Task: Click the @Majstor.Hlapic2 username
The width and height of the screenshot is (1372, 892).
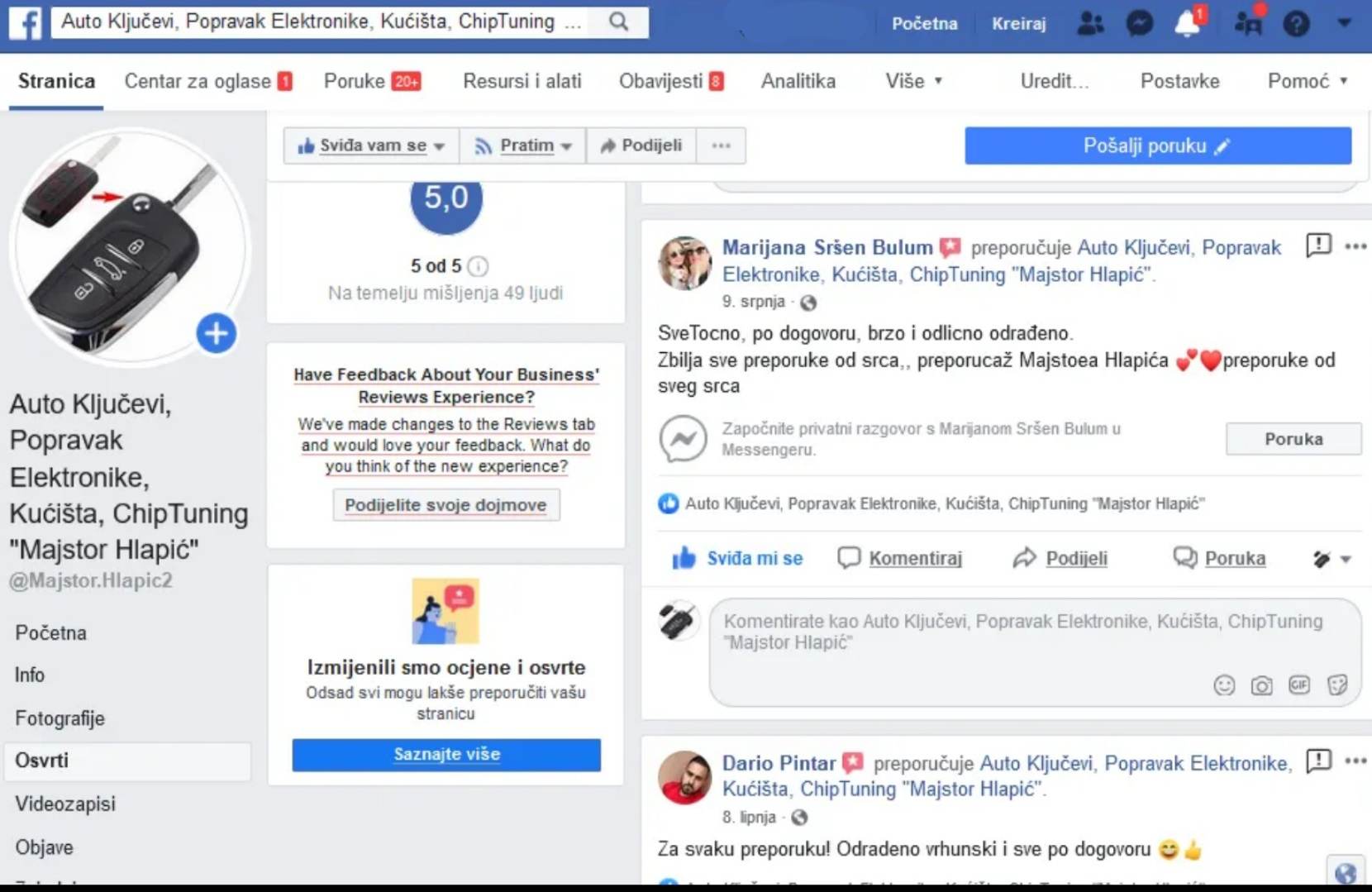Action: pos(91,581)
